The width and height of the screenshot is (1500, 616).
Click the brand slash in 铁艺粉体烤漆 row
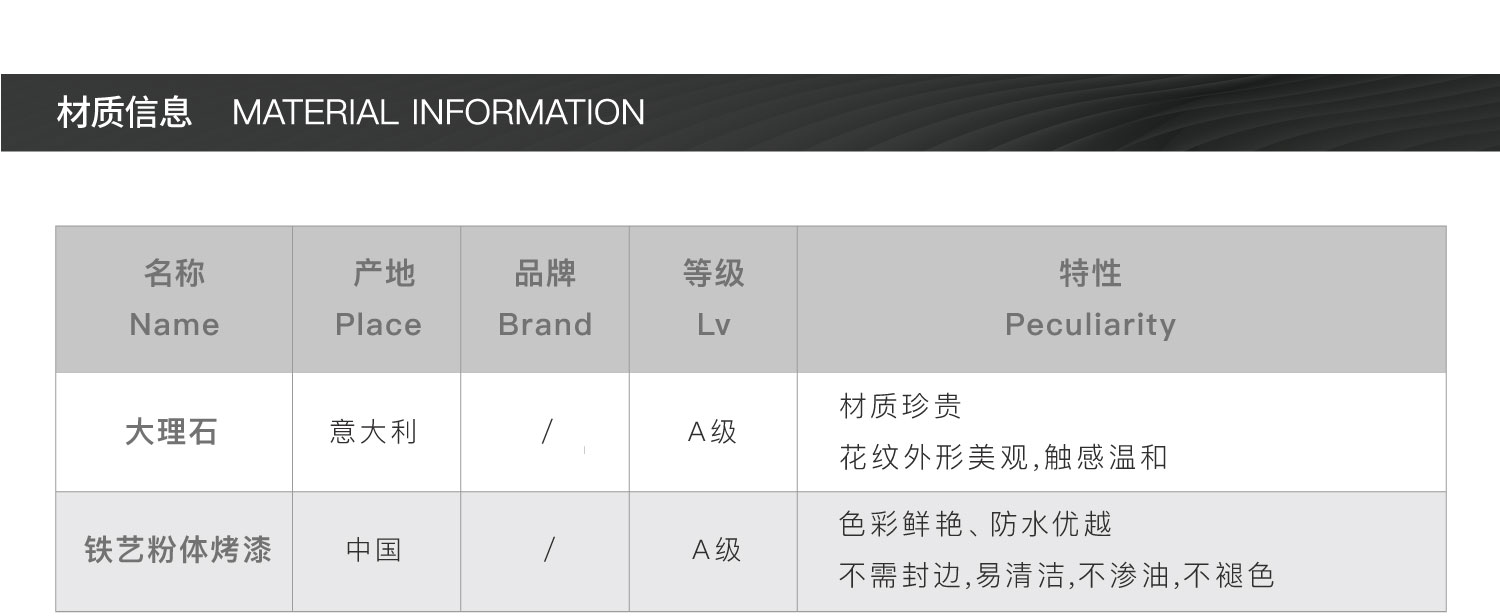pos(548,550)
